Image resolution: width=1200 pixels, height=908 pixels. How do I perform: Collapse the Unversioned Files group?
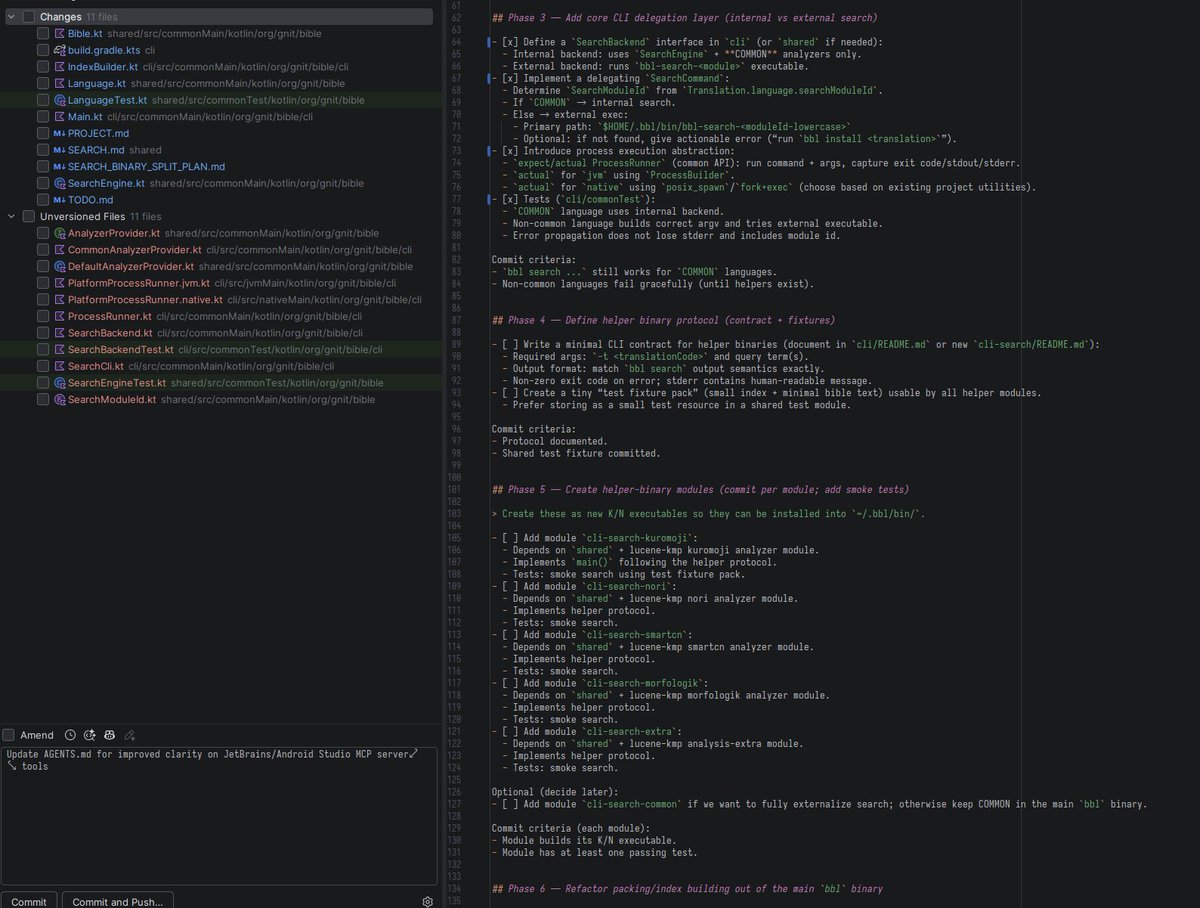click(x=11, y=216)
